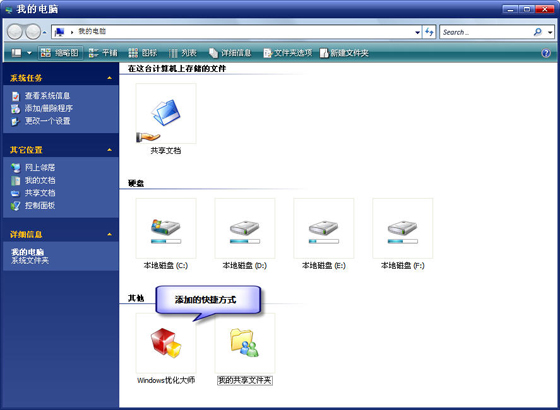560x410 pixels.
Task: Click the 本地磁盘 (E:) label text
Action: pos(324,266)
